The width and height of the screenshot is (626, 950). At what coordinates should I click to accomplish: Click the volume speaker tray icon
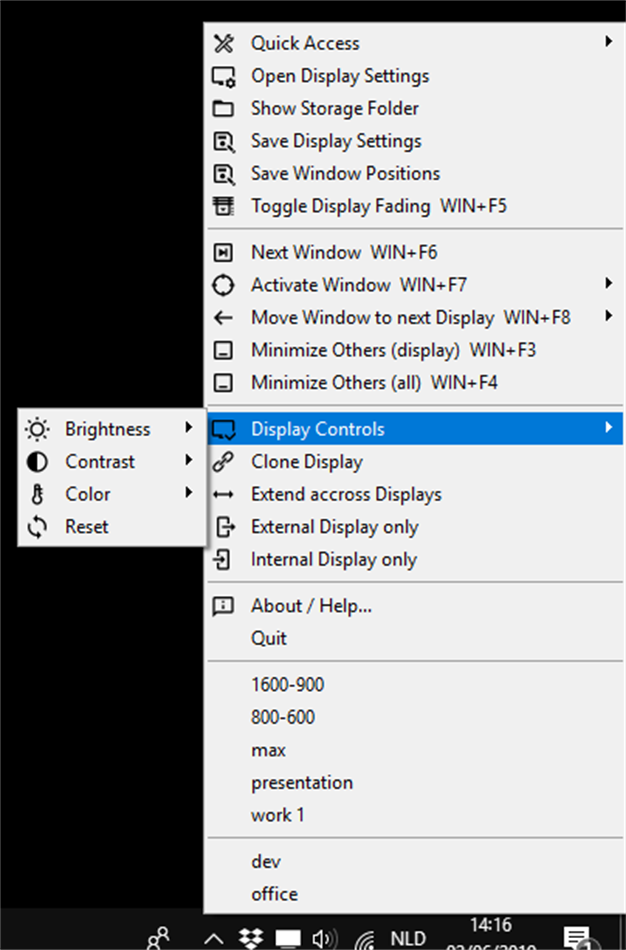coord(325,939)
